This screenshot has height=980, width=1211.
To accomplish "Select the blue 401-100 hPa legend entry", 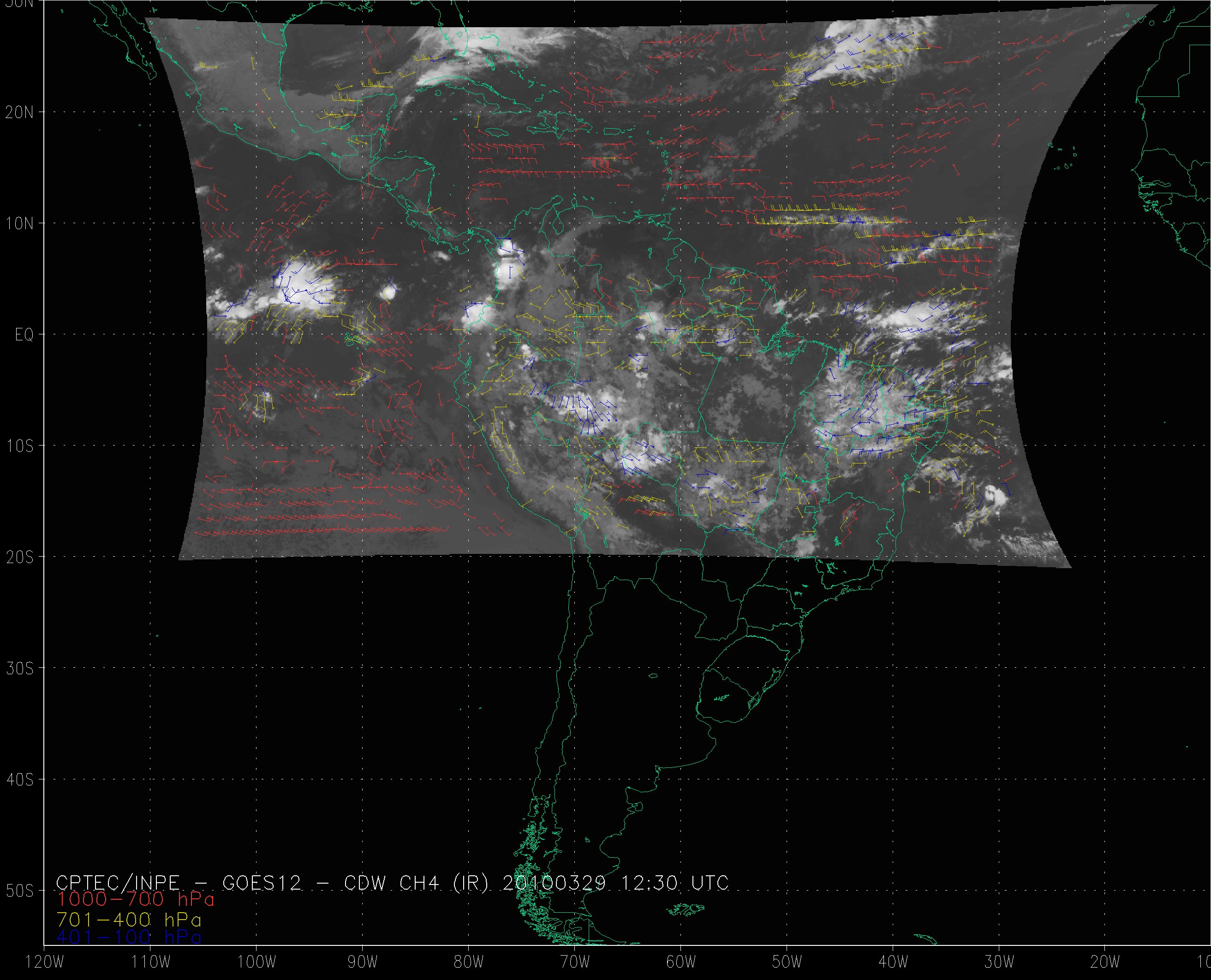I will [x=129, y=938].
